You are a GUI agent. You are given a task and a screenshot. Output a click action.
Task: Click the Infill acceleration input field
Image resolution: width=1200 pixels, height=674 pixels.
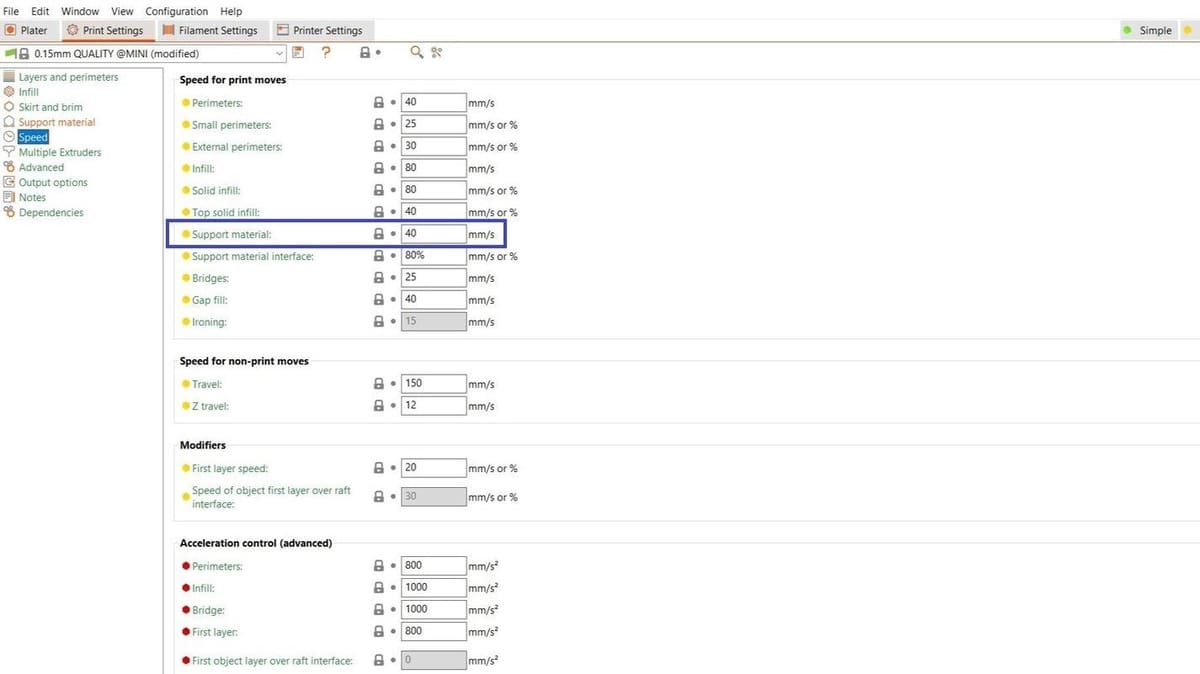(433, 588)
